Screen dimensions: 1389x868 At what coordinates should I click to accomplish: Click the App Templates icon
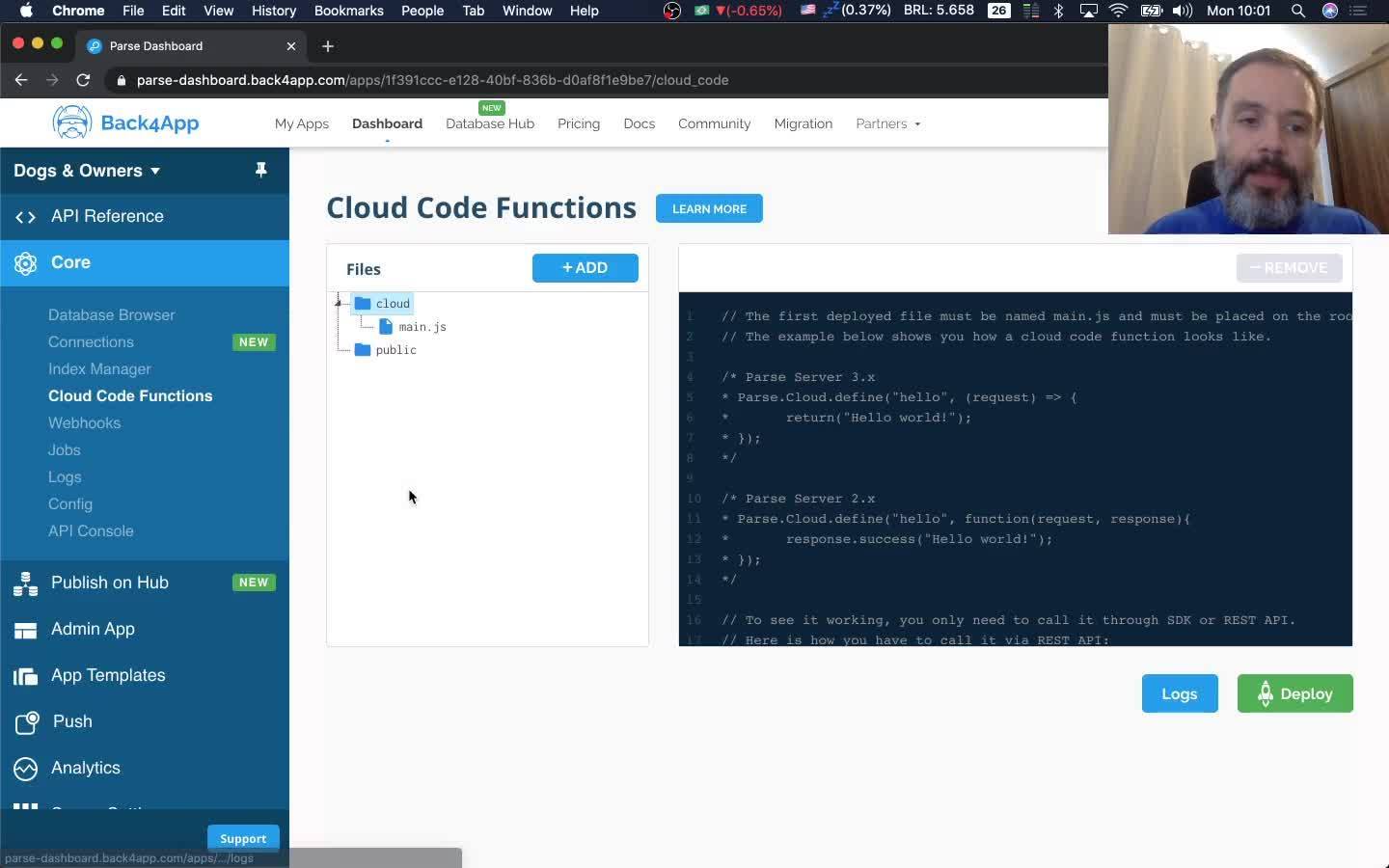click(26, 676)
